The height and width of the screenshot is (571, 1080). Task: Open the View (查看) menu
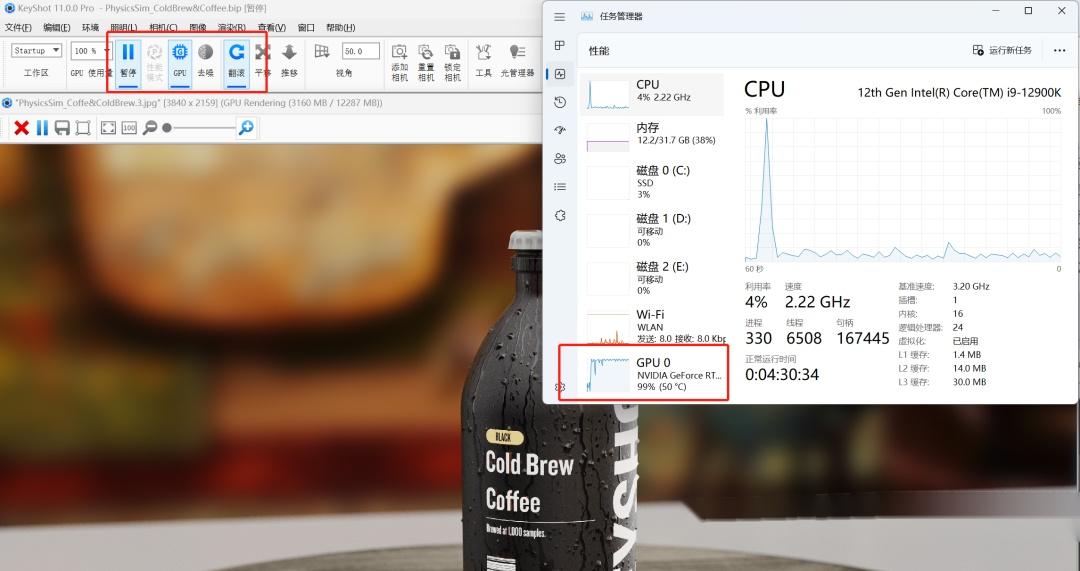pyautogui.click(x=271, y=28)
